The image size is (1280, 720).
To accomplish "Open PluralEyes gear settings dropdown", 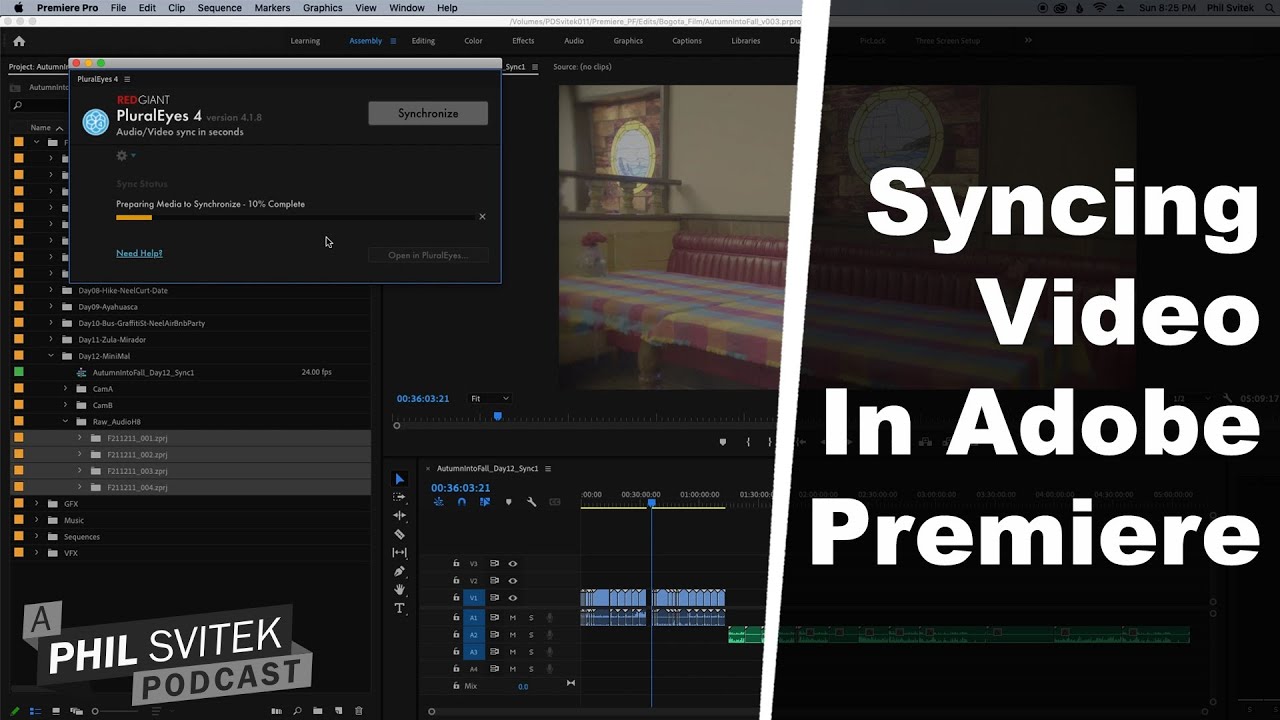I will point(125,155).
